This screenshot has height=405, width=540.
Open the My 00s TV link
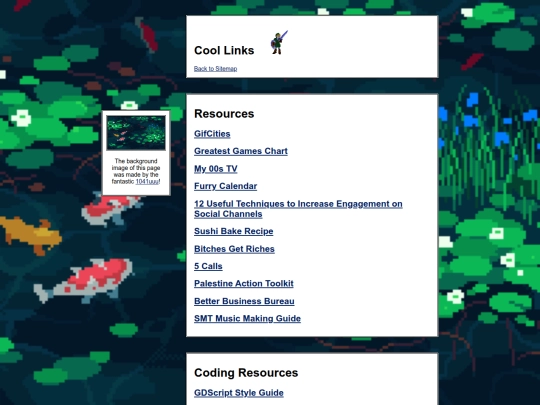tap(216, 169)
